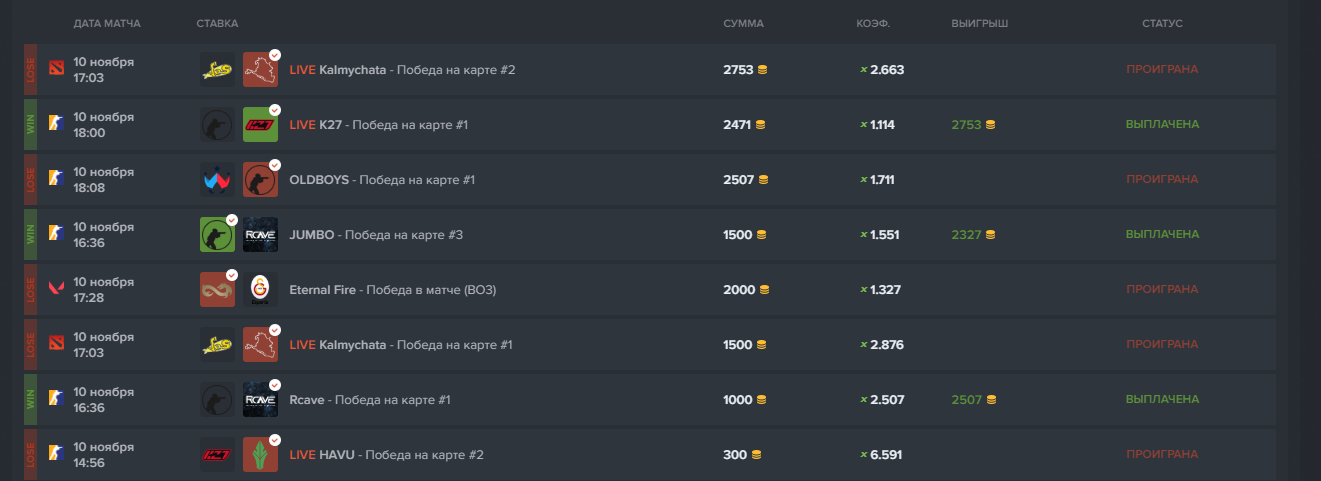Click the Galatasaray logo in the Eternal Fire row
This screenshot has width=1321, height=481.
260,289
